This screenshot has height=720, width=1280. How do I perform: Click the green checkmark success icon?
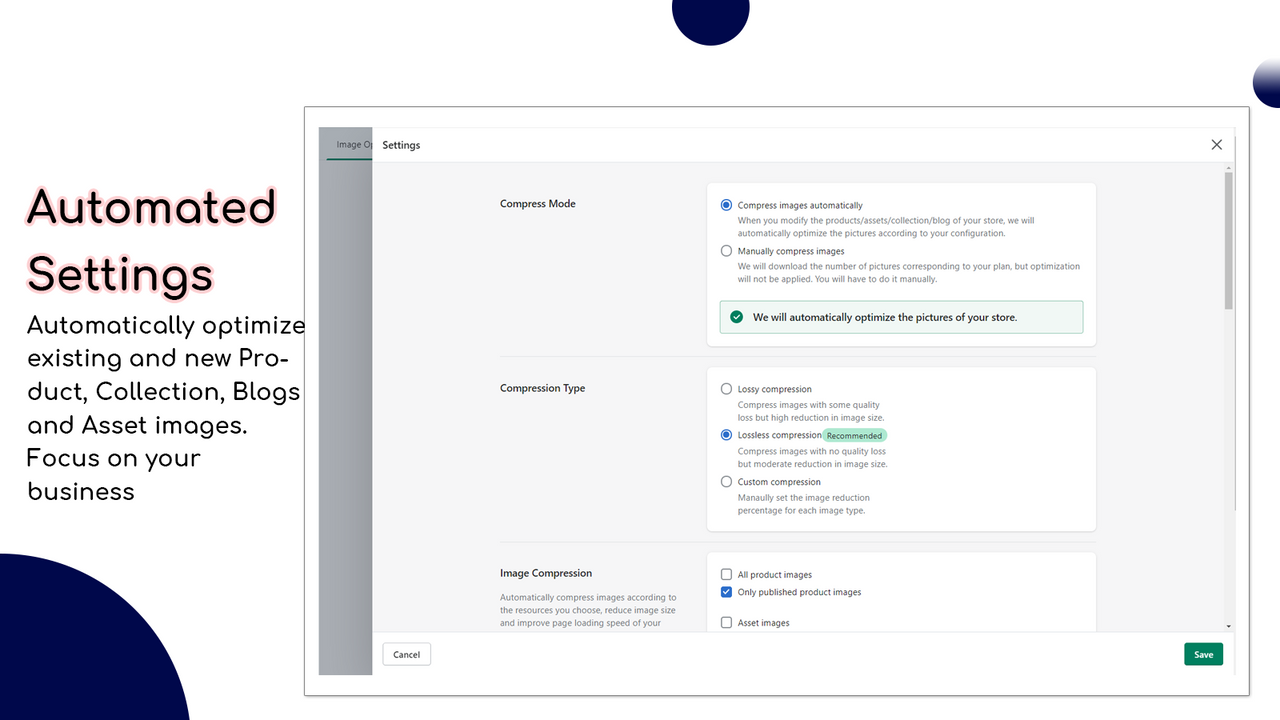point(736,317)
